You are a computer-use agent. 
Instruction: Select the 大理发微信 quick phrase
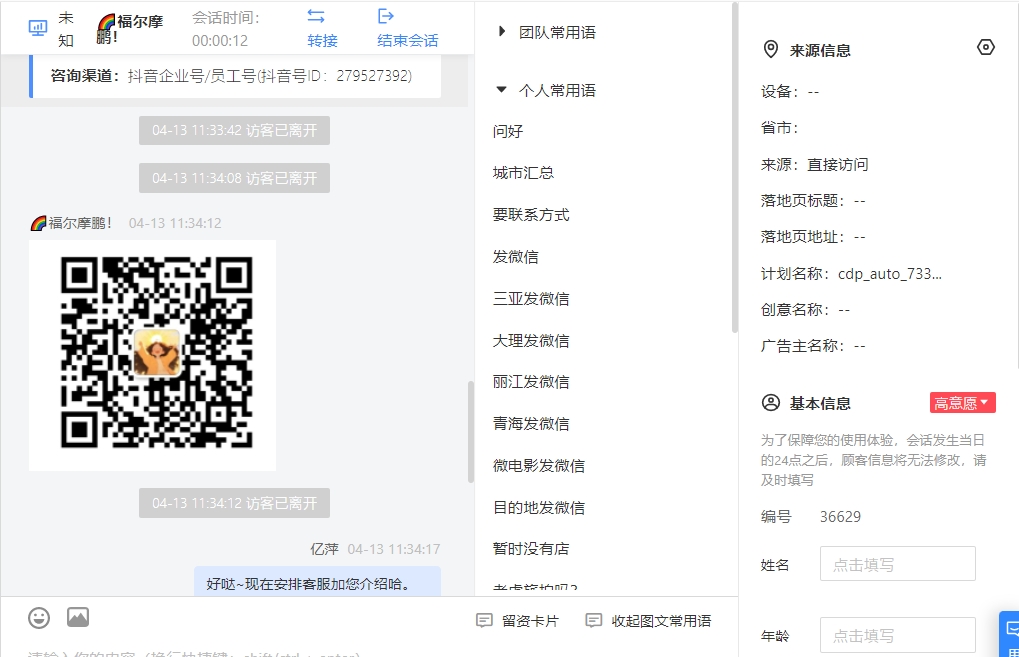click(531, 341)
